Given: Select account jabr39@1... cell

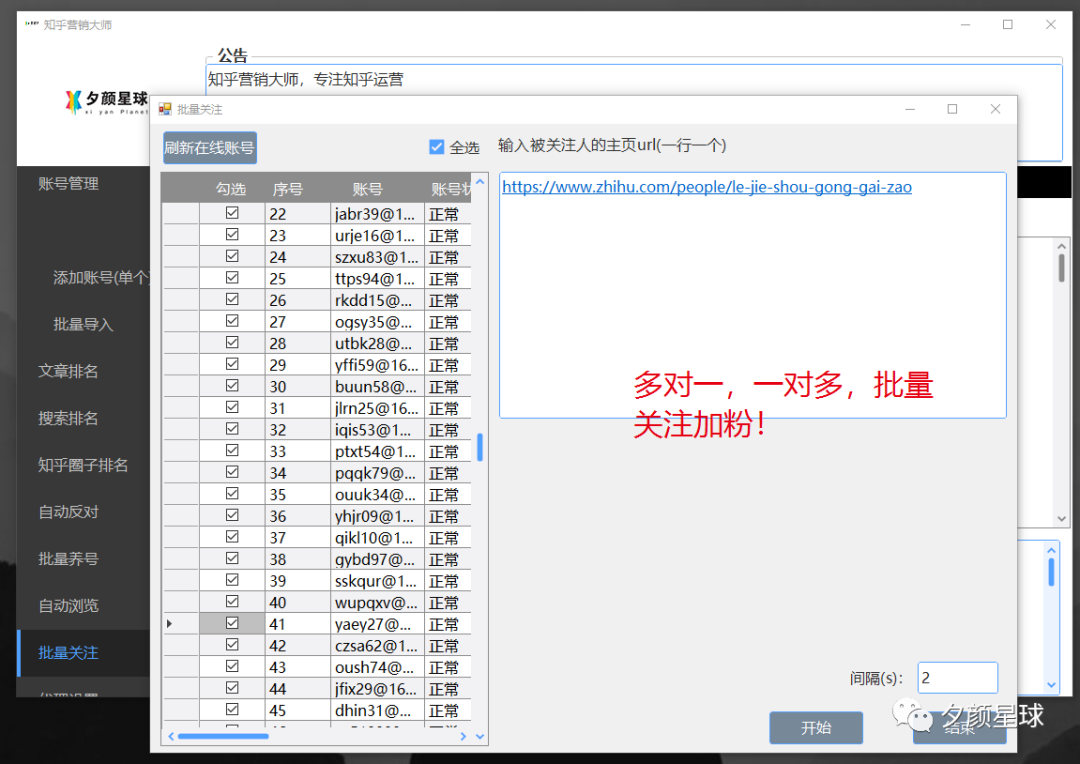Looking at the screenshot, I should coord(377,214).
